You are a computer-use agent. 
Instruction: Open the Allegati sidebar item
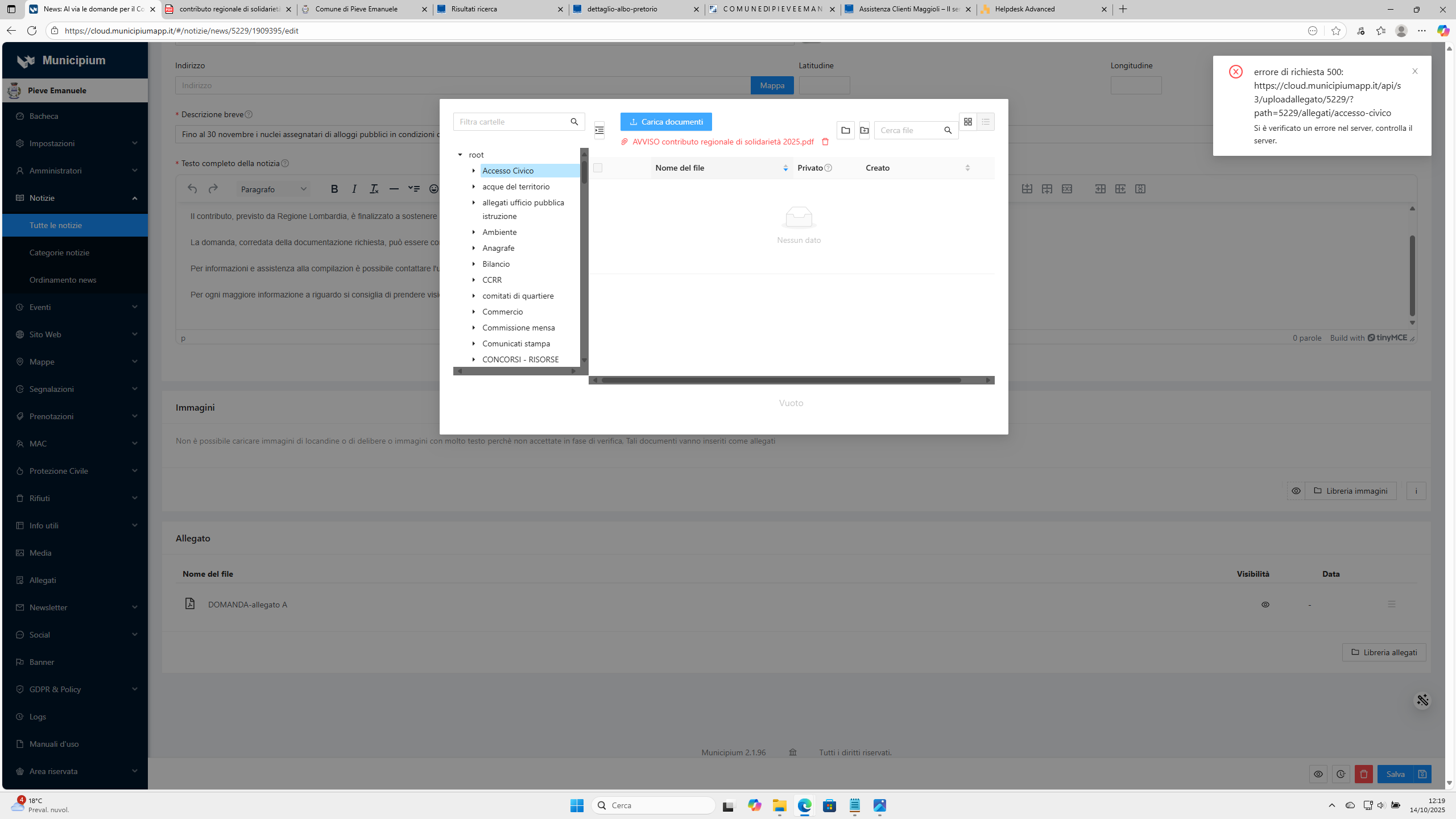click(43, 580)
